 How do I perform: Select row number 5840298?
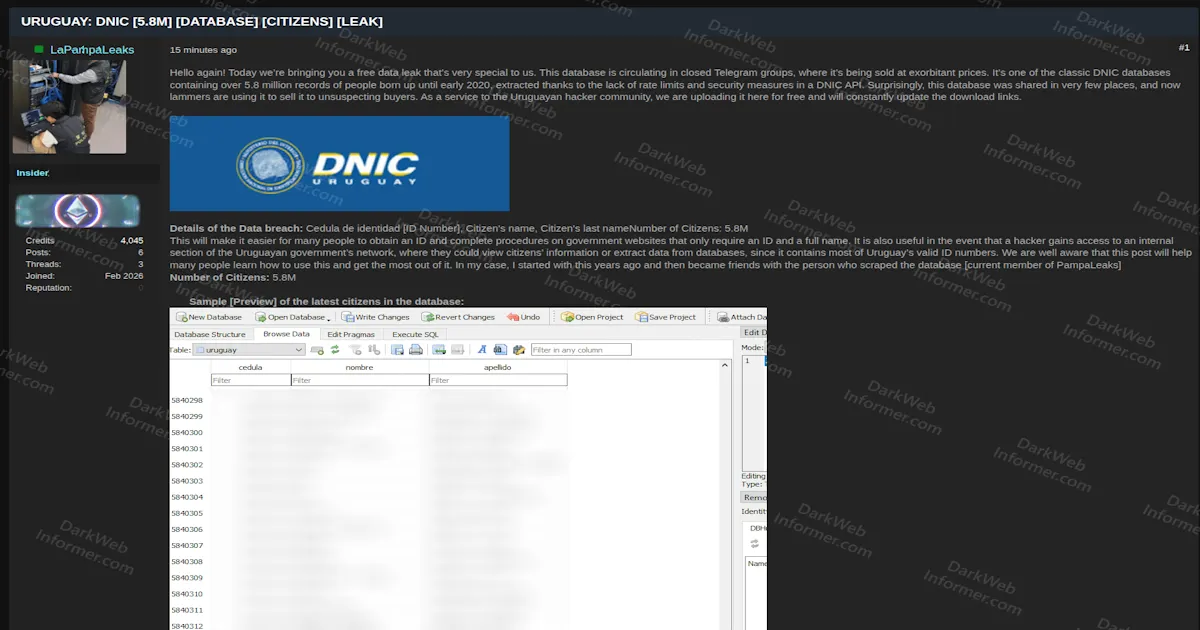pos(187,400)
